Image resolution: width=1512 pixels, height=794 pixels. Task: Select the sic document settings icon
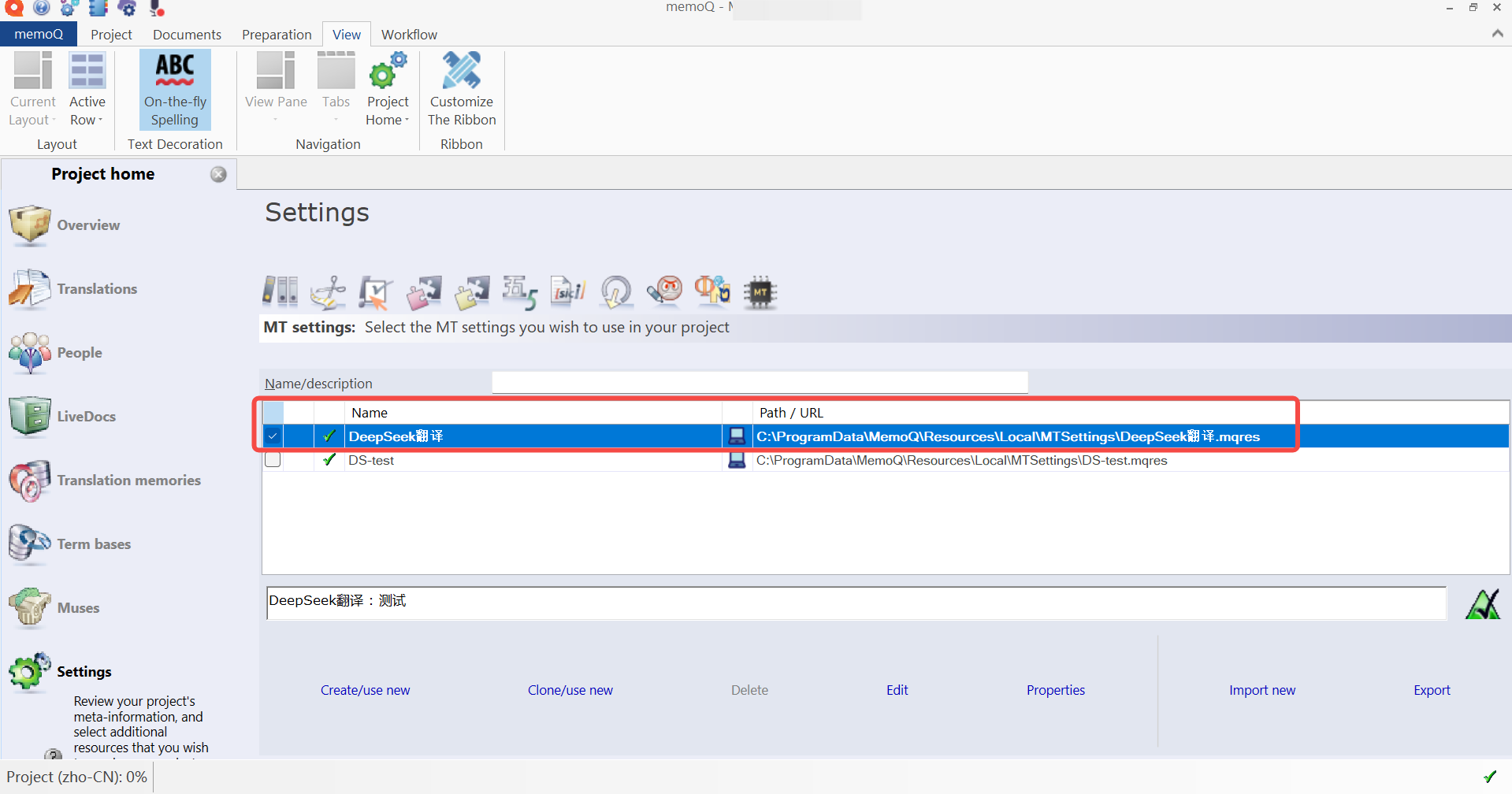[x=568, y=291]
